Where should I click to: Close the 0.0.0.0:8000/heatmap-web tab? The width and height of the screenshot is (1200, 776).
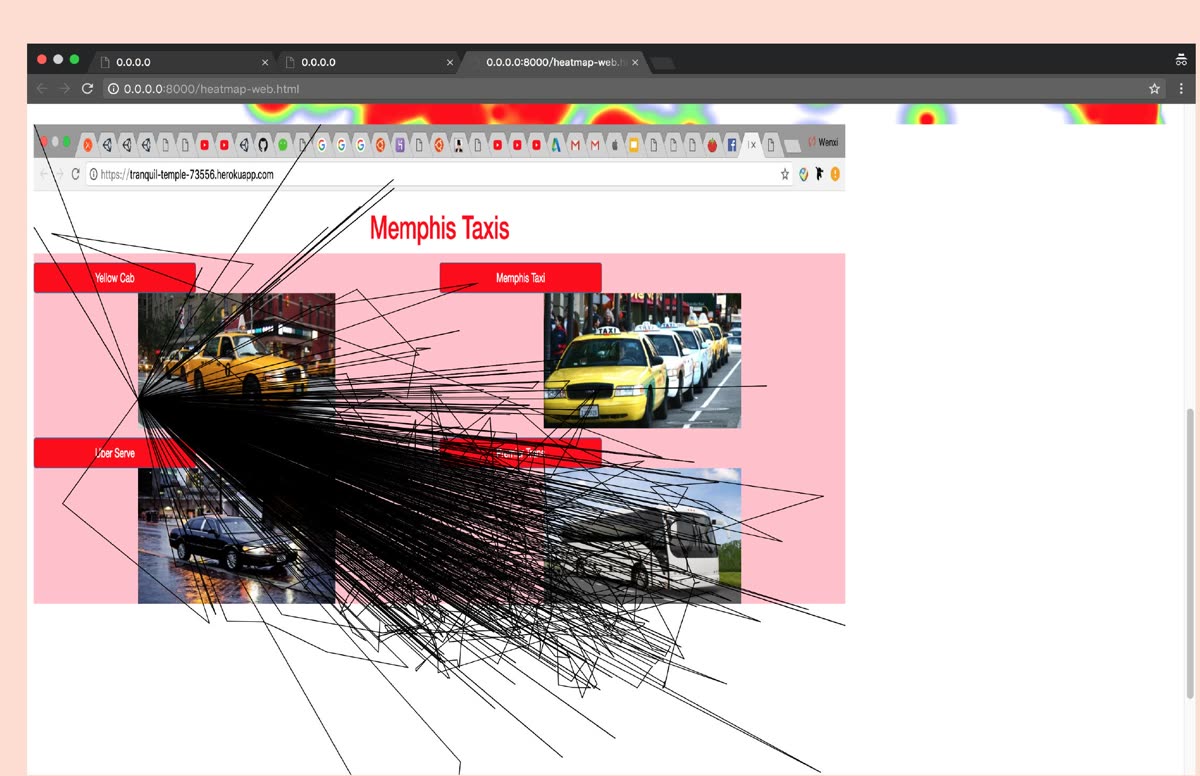click(x=635, y=62)
